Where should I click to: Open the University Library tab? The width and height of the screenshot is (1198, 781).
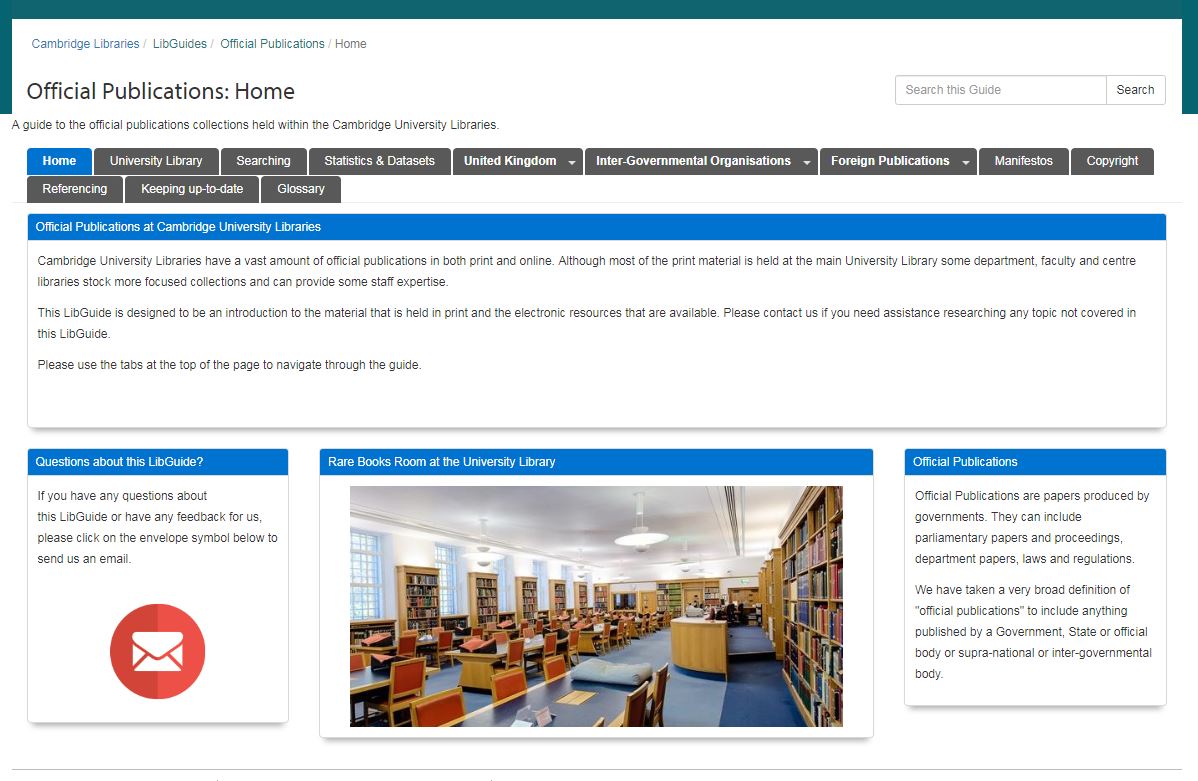click(156, 161)
